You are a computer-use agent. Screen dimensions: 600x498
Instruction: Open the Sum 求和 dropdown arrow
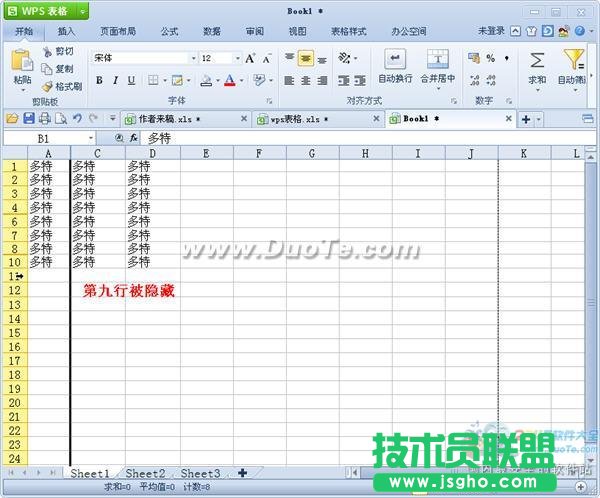537,90
